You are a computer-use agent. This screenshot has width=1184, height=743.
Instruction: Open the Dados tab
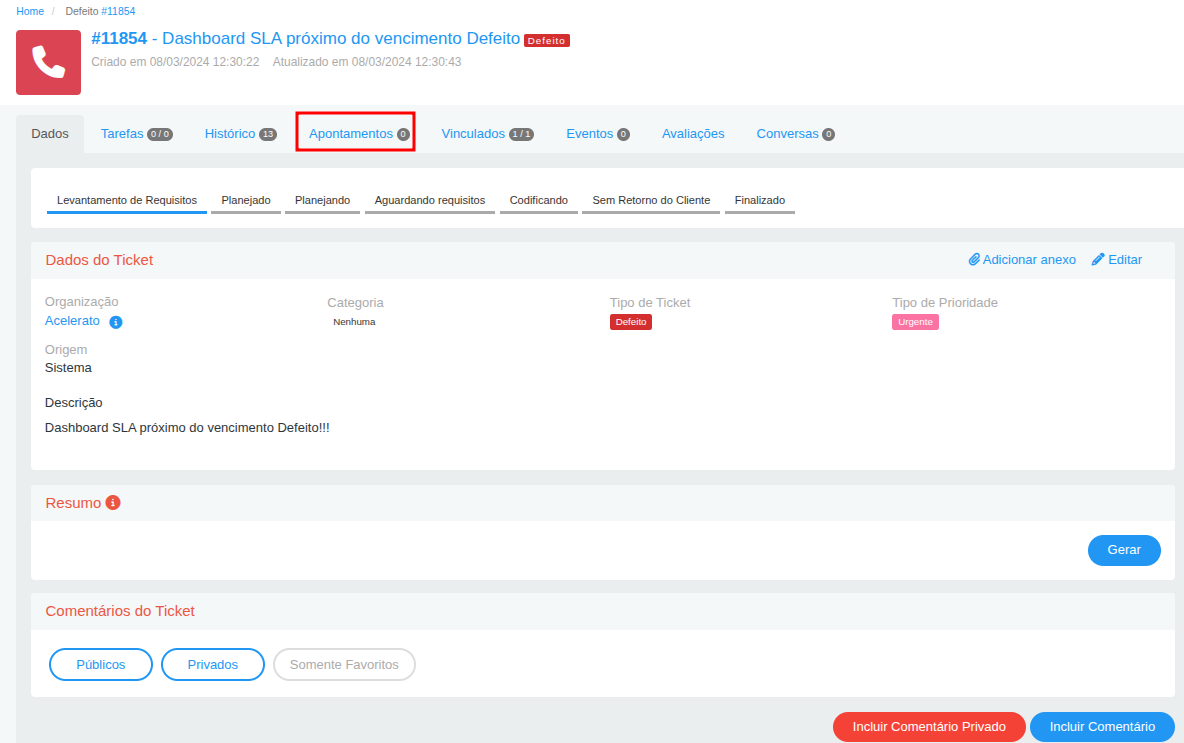50,134
